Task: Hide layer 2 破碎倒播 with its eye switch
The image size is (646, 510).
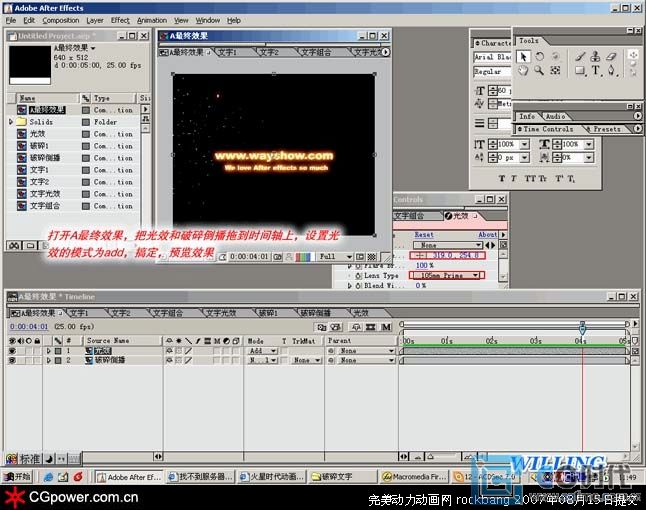Action: click(x=12, y=360)
